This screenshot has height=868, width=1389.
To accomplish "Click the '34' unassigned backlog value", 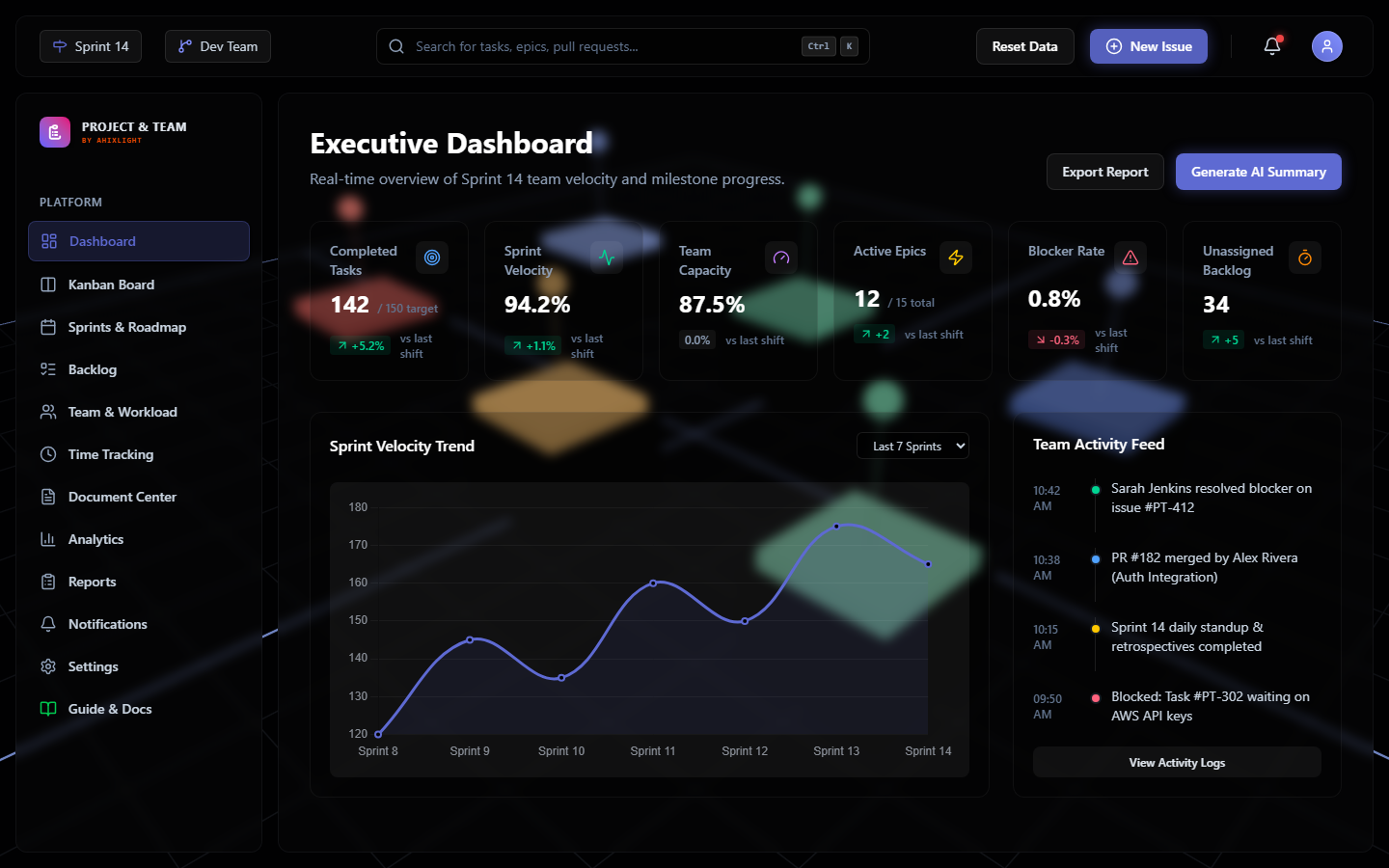I will tap(1216, 305).
